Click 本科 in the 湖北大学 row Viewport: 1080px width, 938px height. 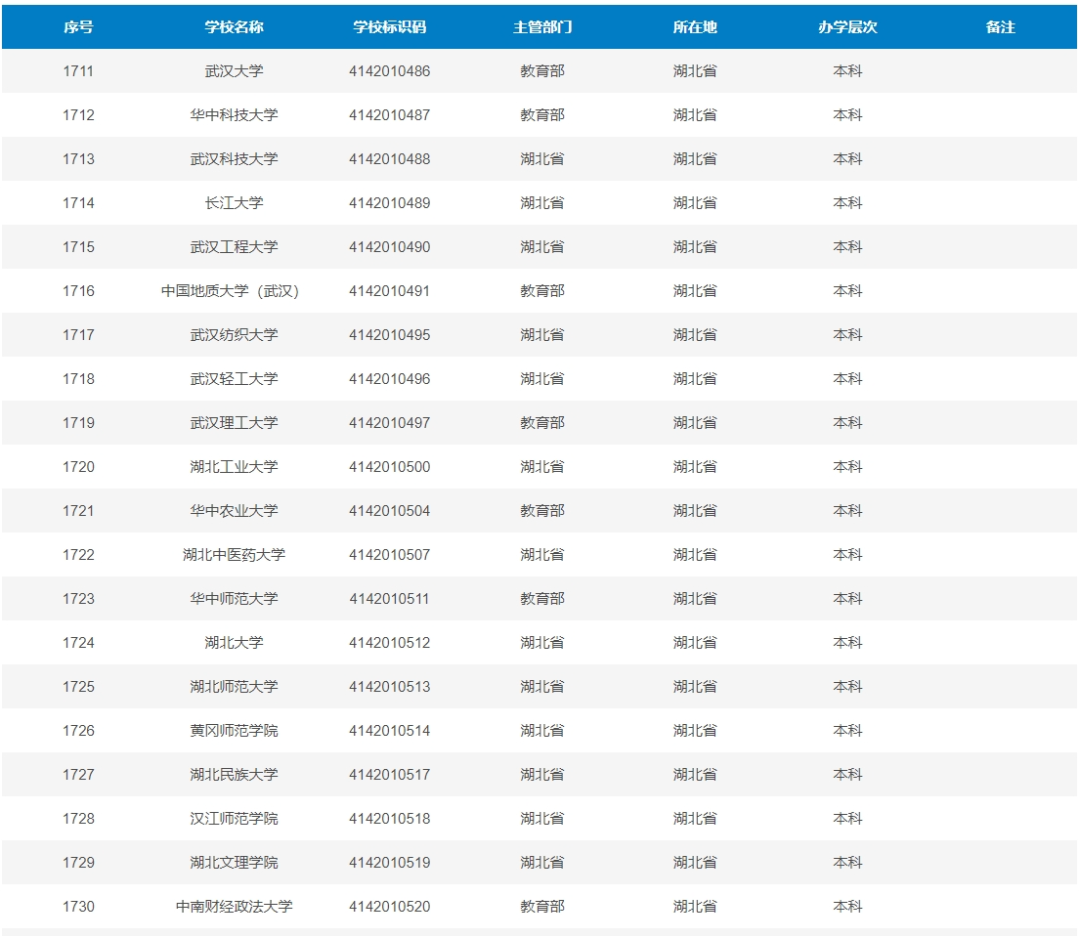pos(847,643)
